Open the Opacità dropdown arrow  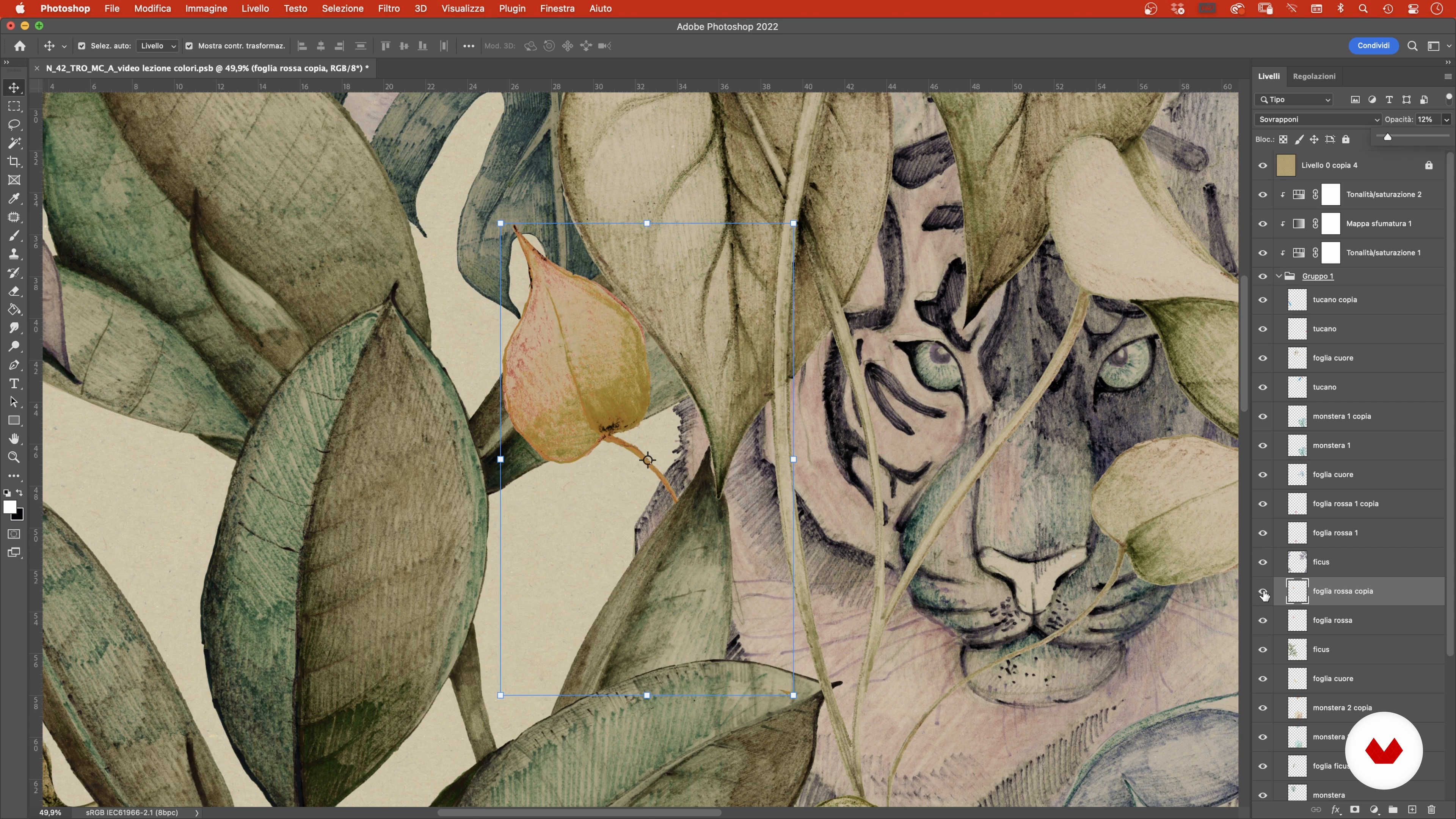coord(1447,119)
